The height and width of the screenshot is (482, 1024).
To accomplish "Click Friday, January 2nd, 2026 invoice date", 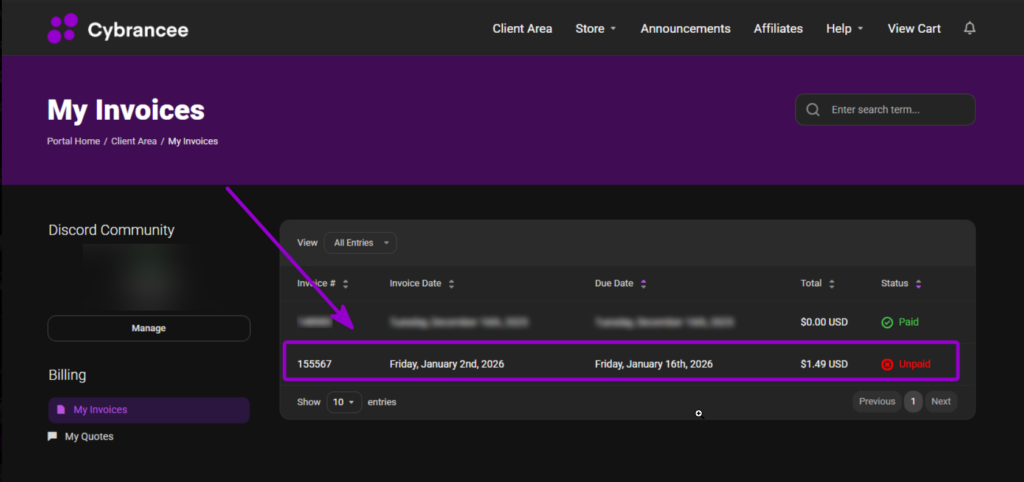I will tap(447, 364).
